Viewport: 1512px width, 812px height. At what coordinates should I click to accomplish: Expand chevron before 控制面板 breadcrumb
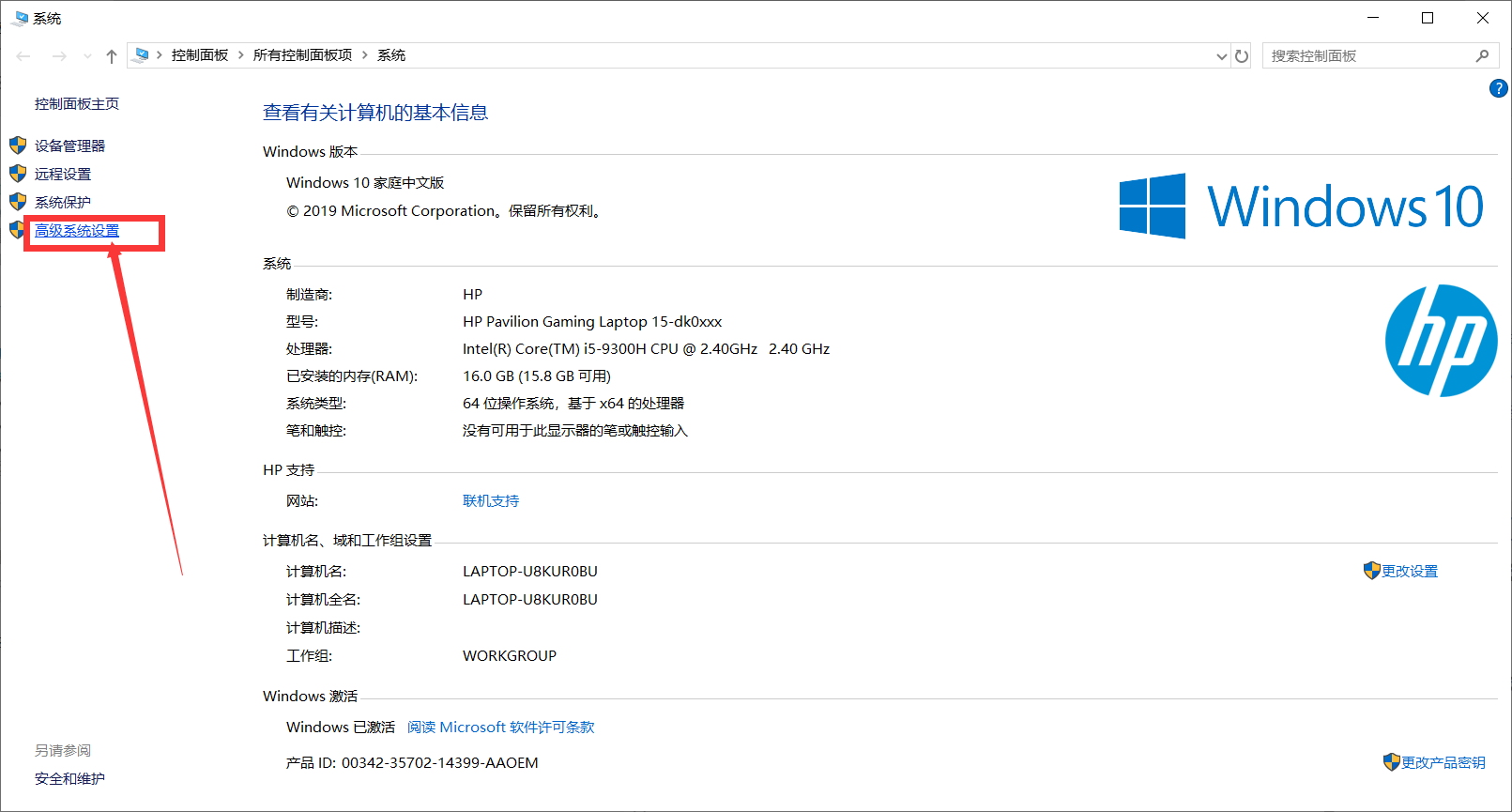point(160,55)
